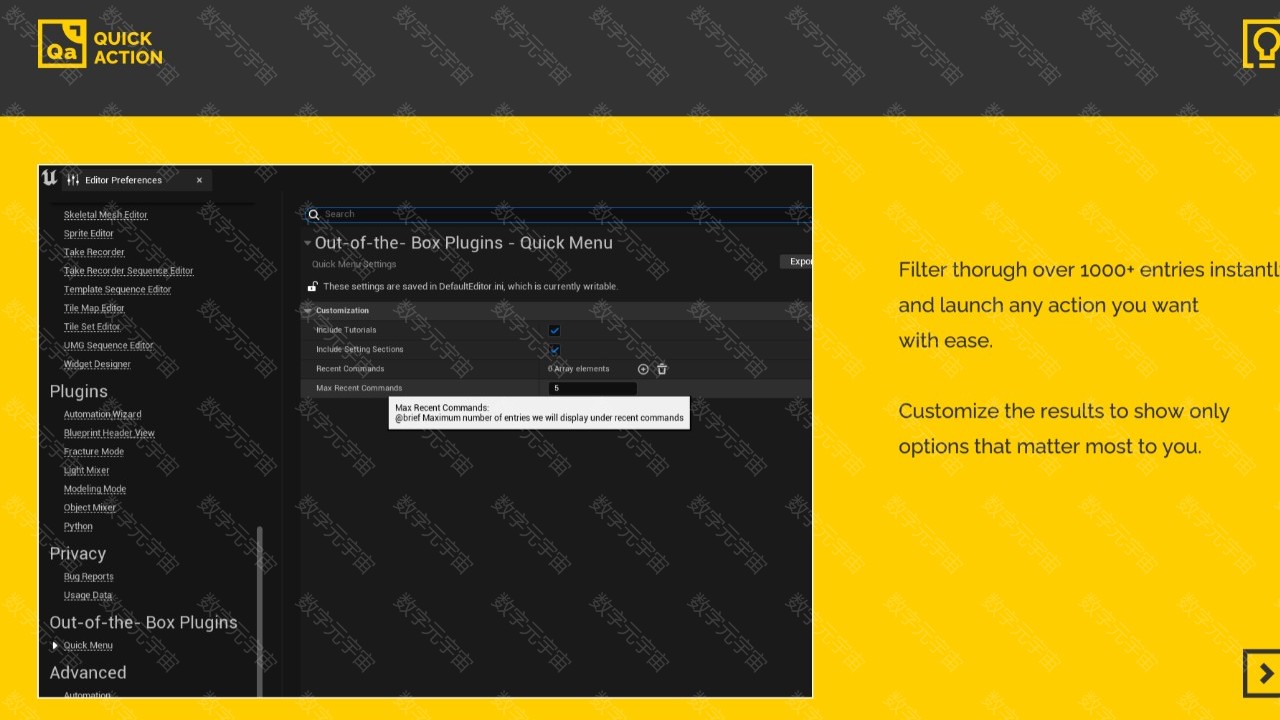Open Skeletal Mesh Editor settings
Viewport: 1280px width, 720px height.
[x=105, y=215]
